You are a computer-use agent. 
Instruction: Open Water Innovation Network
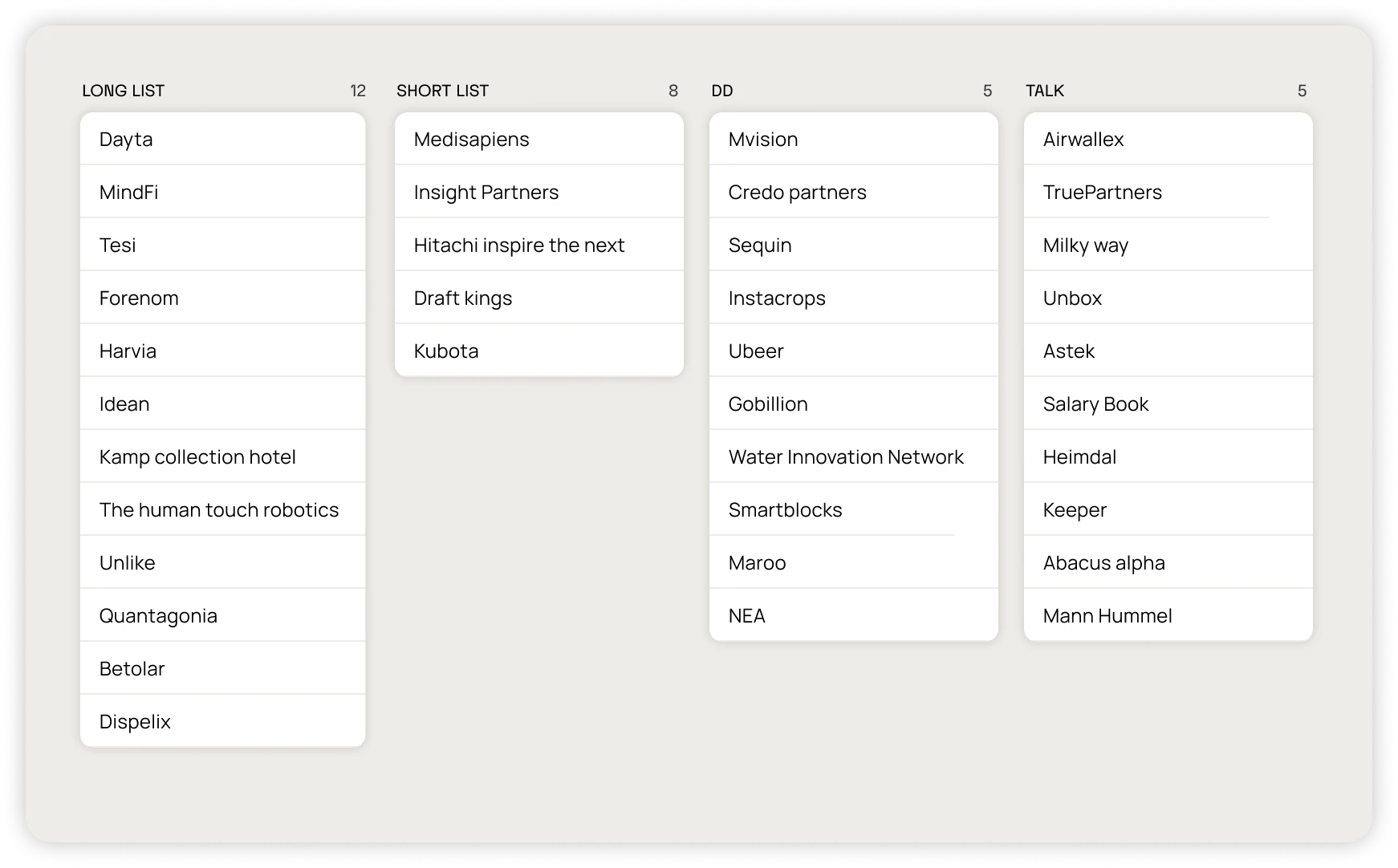coord(853,456)
